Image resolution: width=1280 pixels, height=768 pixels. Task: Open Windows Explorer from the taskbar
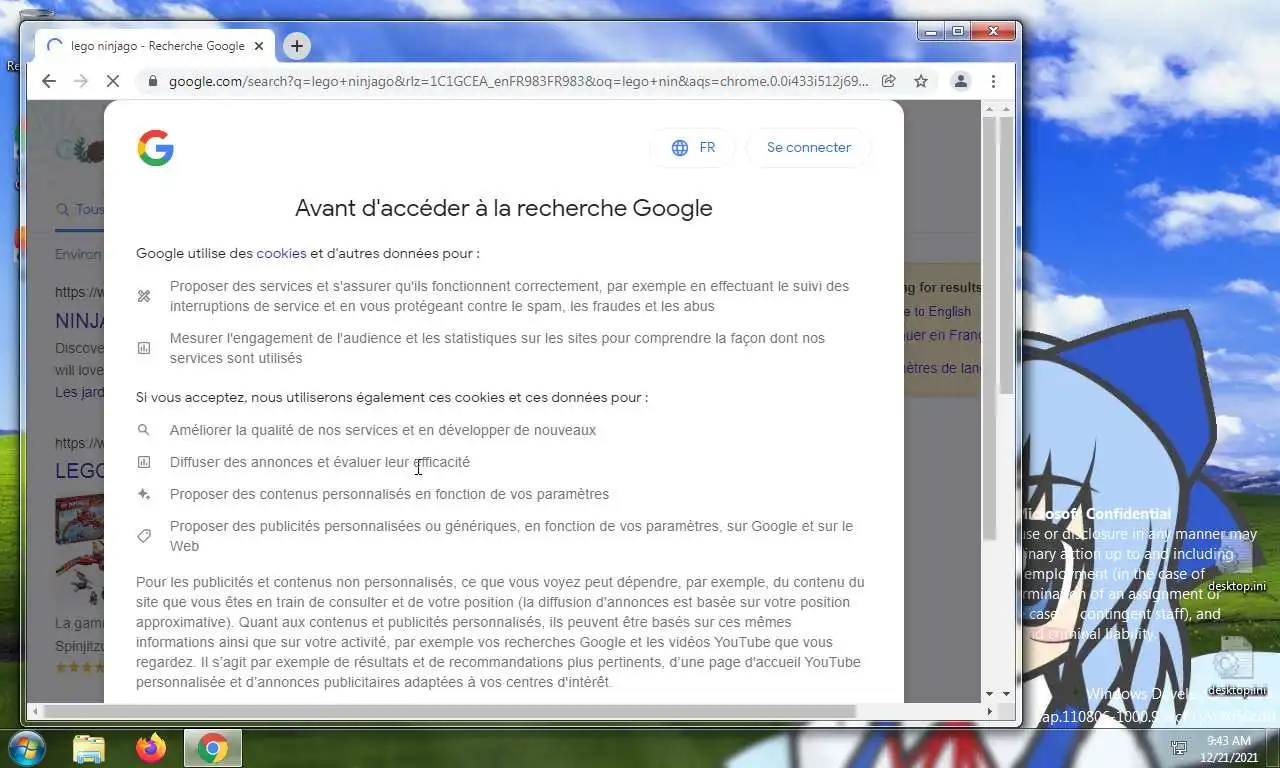point(89,748)
